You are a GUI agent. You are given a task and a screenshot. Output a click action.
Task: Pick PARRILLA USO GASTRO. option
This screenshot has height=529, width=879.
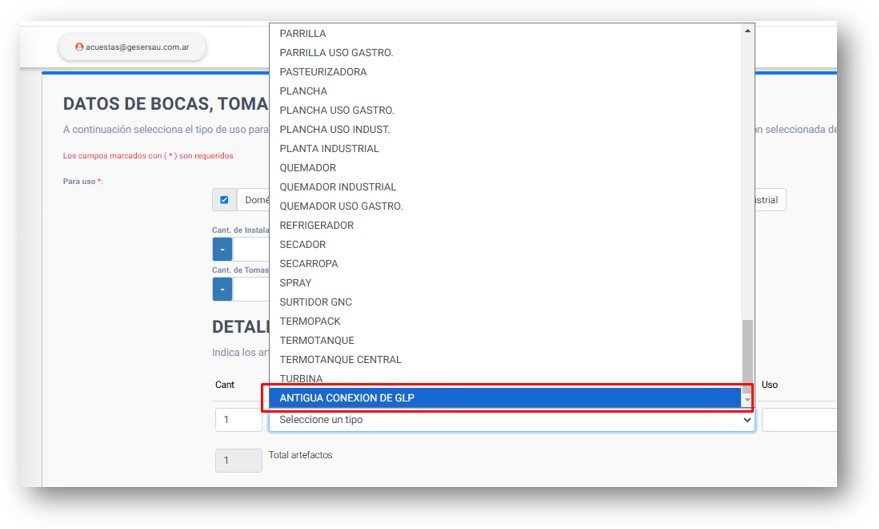click(337, 53)
